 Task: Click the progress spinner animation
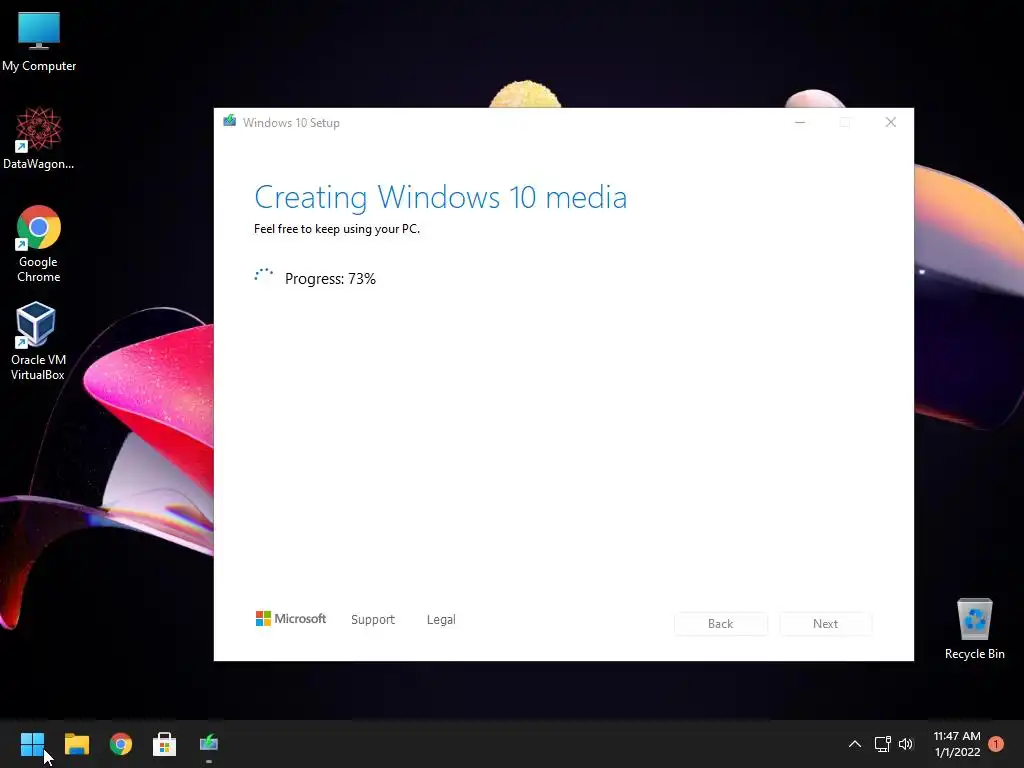tap(263, 276)
